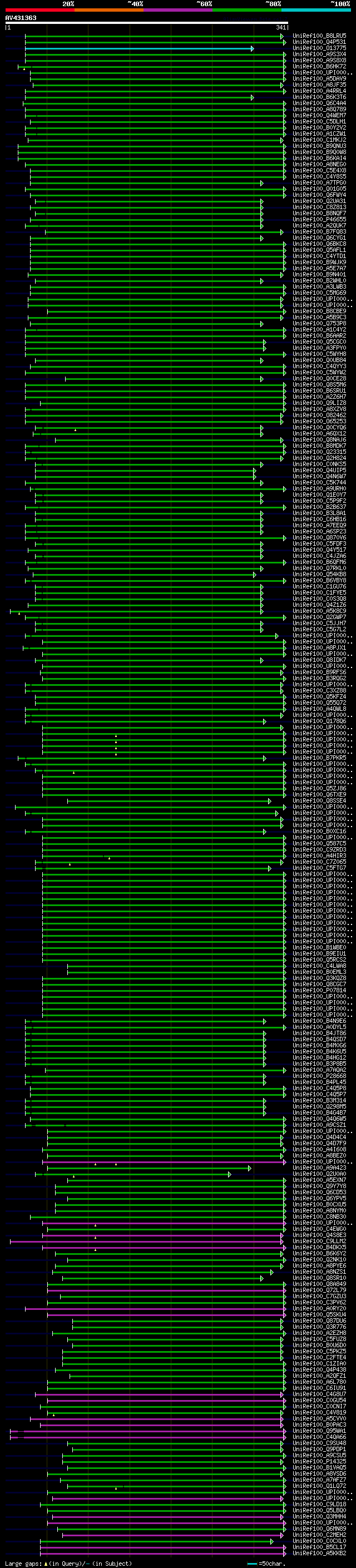
Task: Open hit UniRef100_A5EXN7
Action: tap(319, 1180)
